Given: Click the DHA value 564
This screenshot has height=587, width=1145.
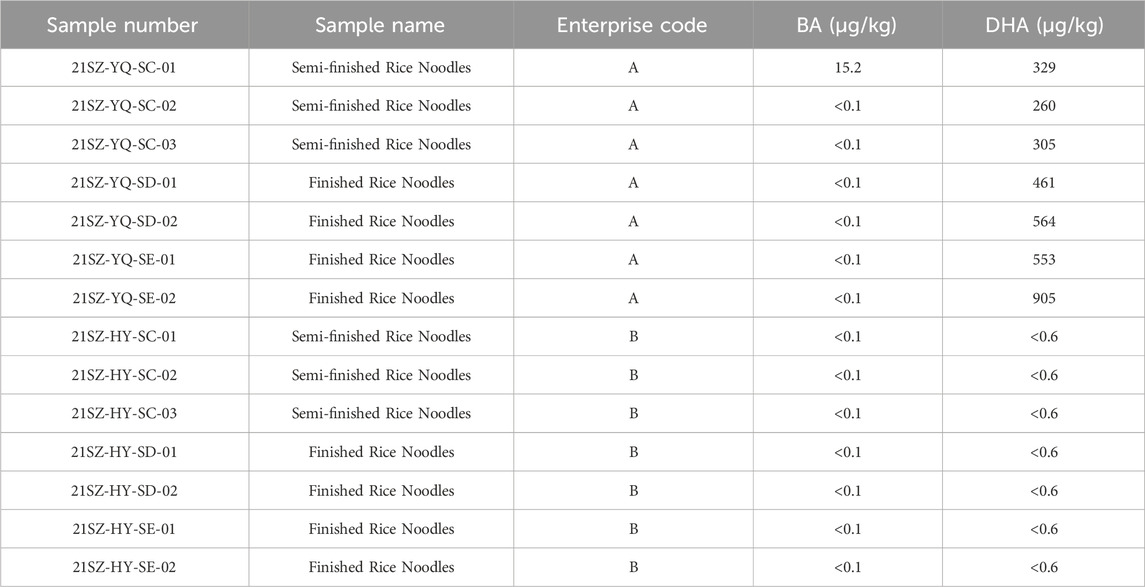Looking at the screenshot, I should (1044, 221).
